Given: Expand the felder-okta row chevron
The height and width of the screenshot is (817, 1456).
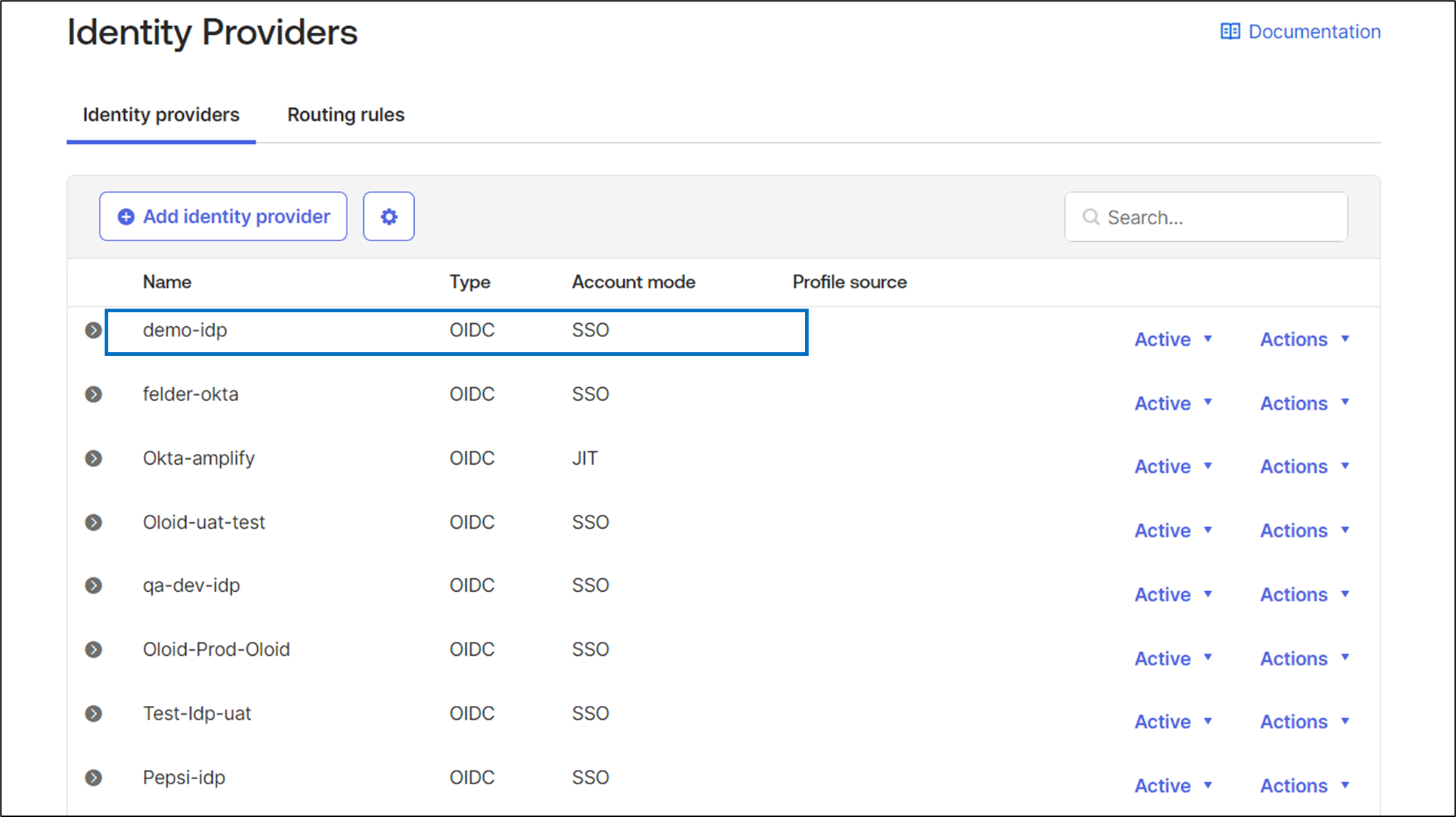Looking at the screenshot, I should point(94,394).
